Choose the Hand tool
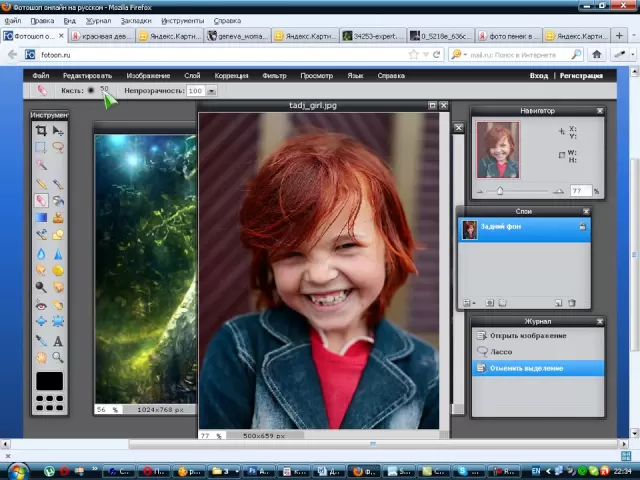The width and height of the screenshot is (640, 480). [x=41, y=357]
